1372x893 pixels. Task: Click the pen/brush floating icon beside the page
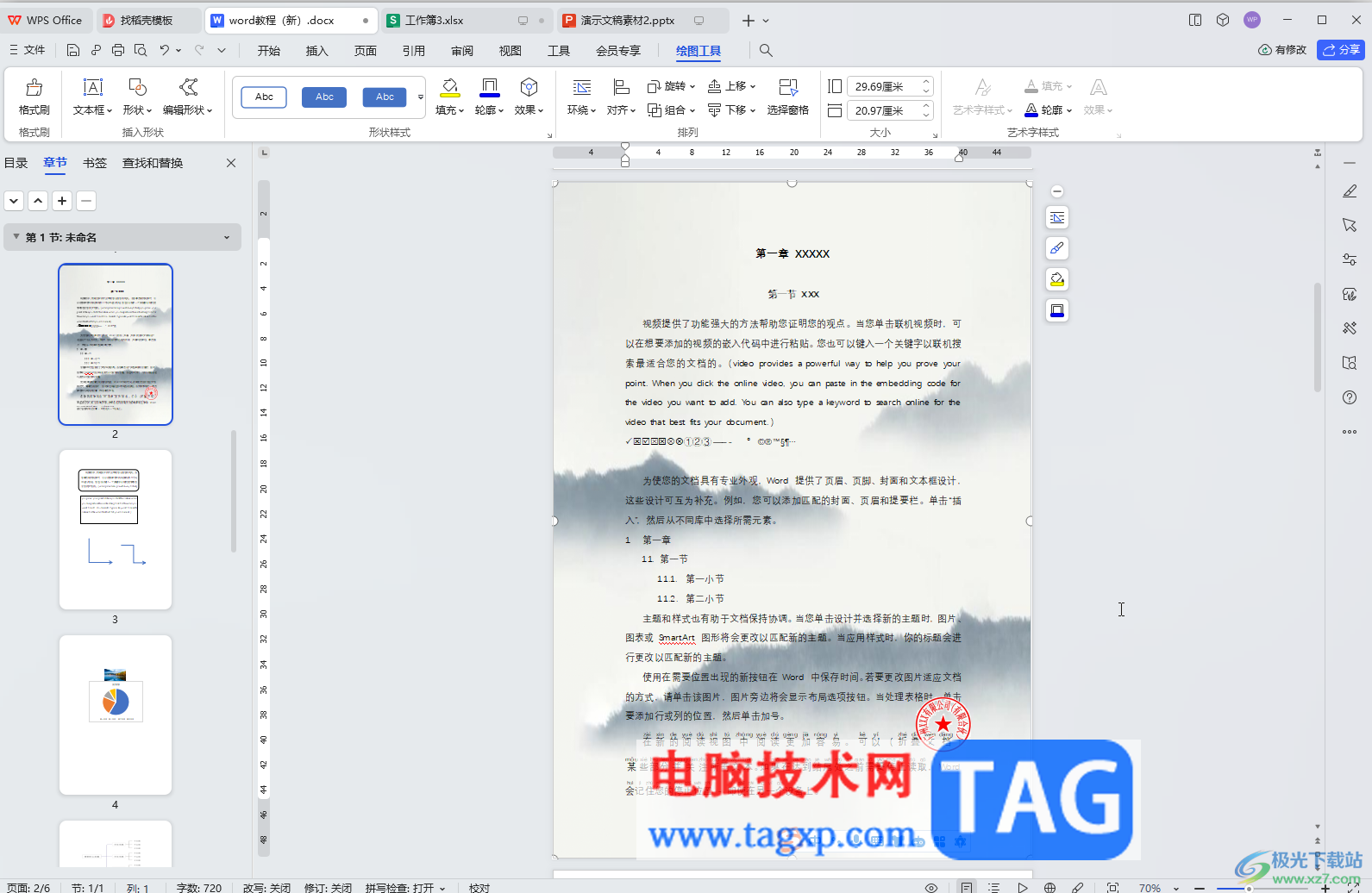(1057, 248)
